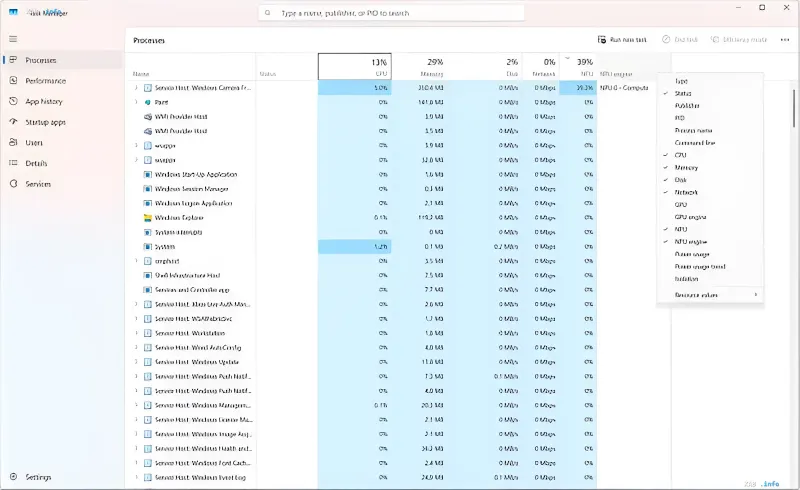Viewport: 800px width, 490px height.
Task: Click the three-dot more options button
Action: [x=785, y=40]
